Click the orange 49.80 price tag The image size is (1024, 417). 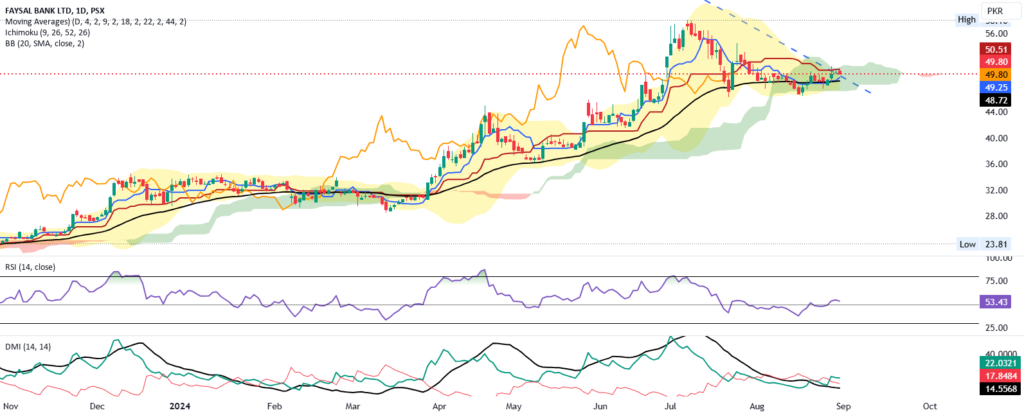click(x=996, y=74)
